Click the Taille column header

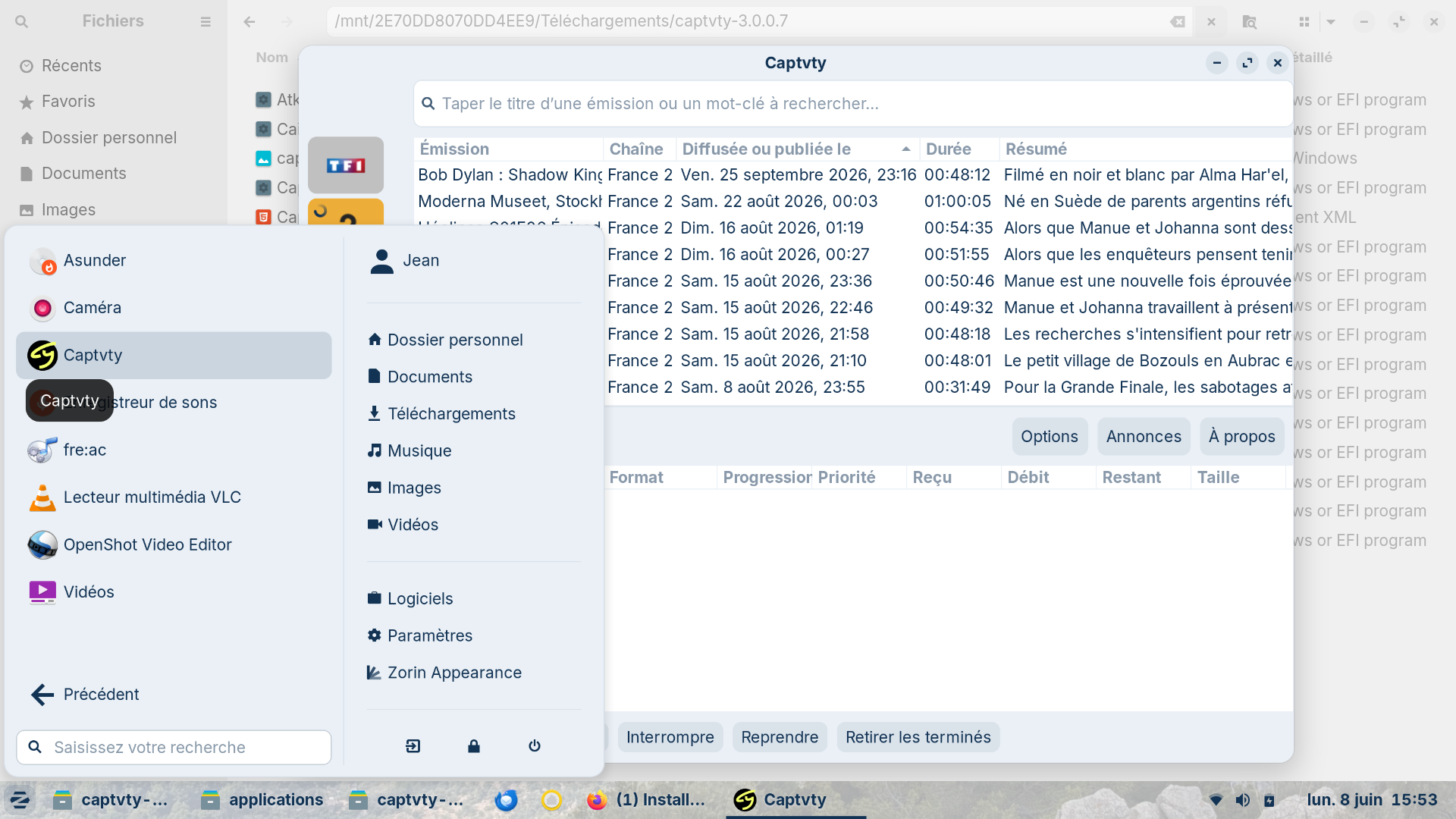[1238, 478]
